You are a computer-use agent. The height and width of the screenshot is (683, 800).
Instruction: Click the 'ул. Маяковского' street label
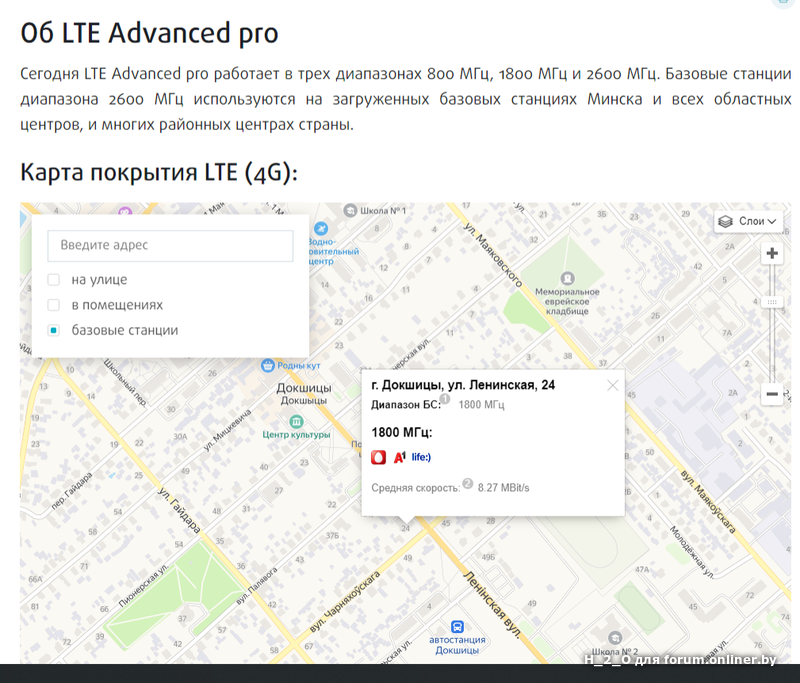click(493, 255)
